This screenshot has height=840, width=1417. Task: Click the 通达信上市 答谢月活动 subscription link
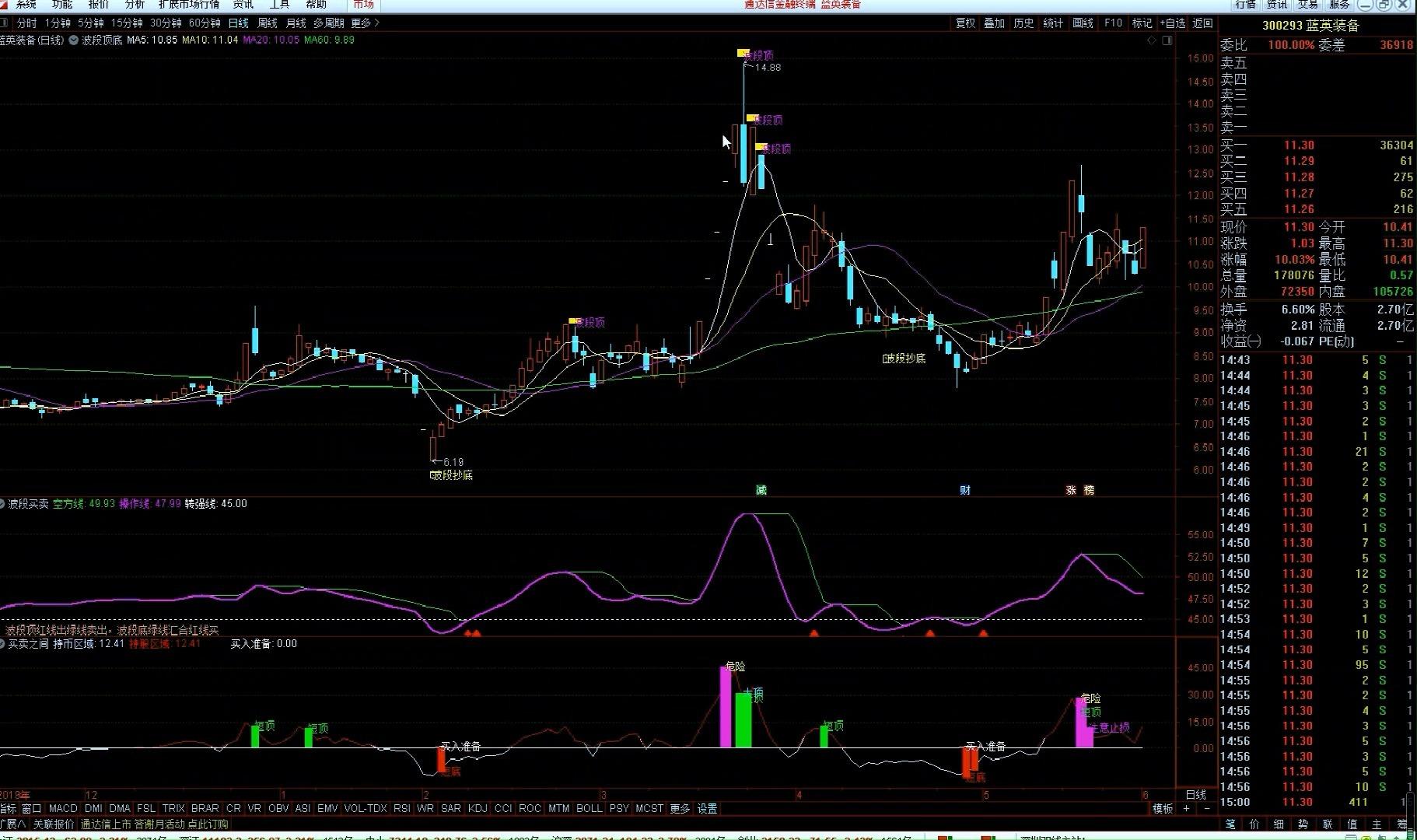tap(155, 824)
